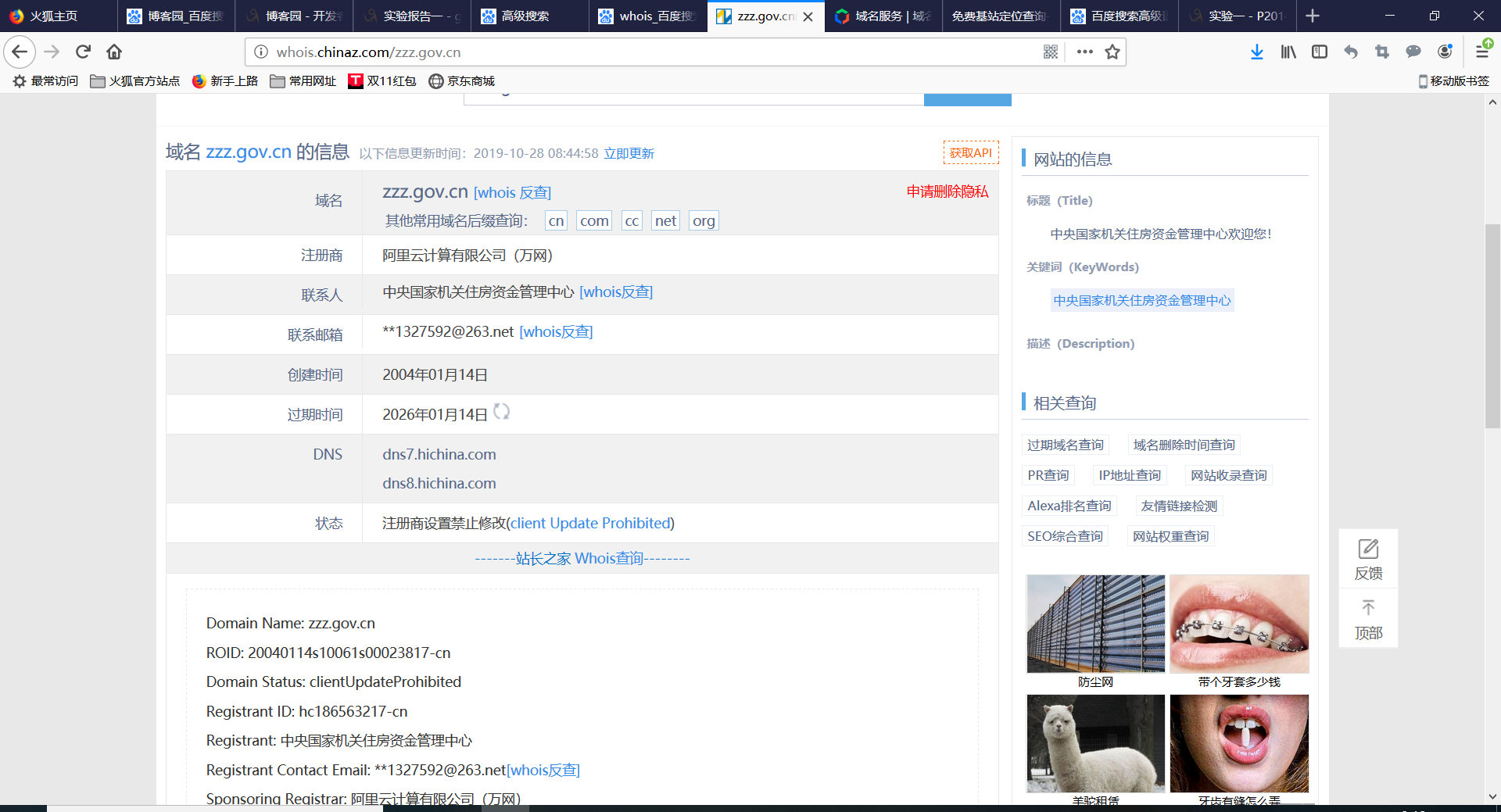Click the undo arrow toolbar icon
The image size is (1501, 812).
tap(1351, 52)
